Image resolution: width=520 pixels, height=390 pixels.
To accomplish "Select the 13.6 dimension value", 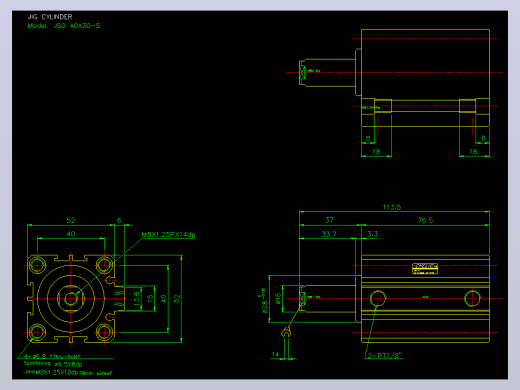I will click(136, 298).
